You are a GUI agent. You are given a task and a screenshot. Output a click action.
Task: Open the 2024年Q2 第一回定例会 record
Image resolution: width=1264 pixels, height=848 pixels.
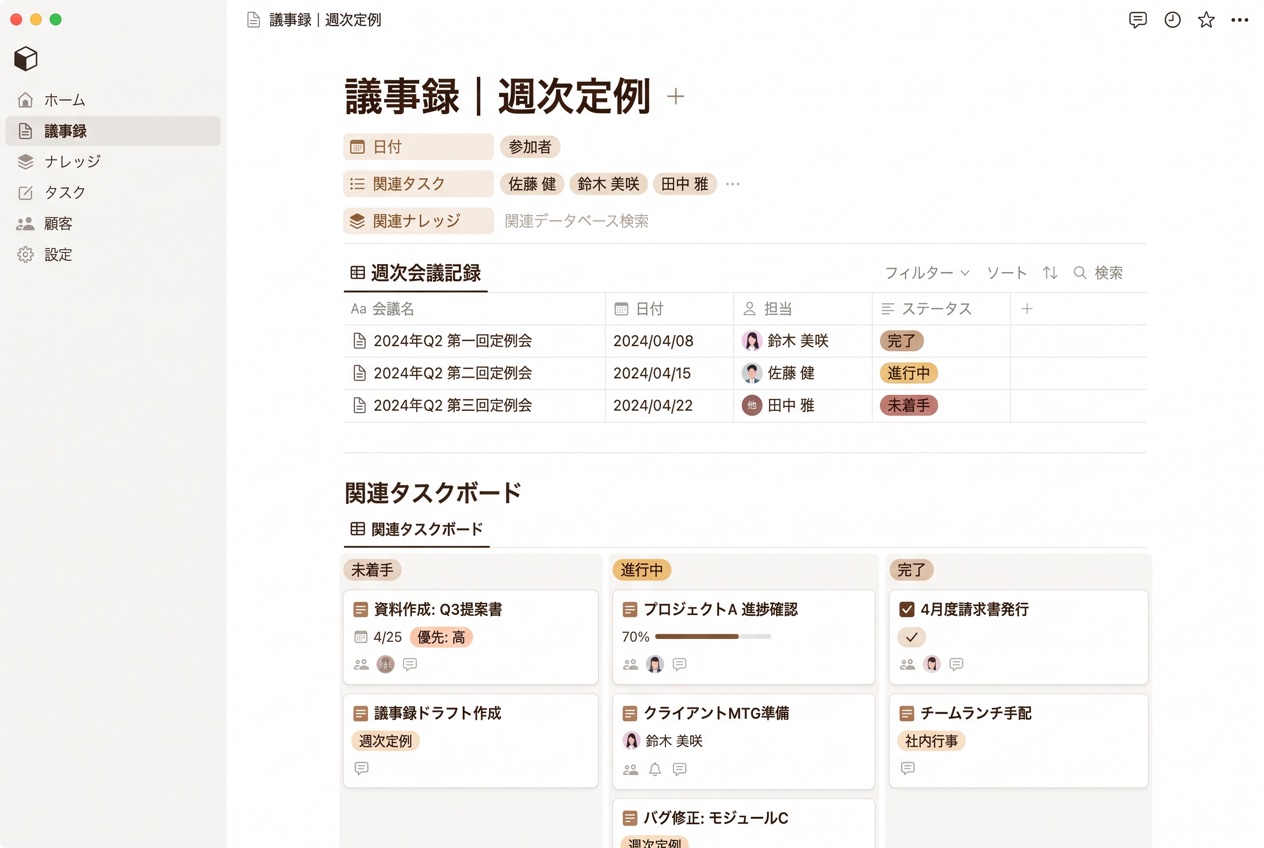pos(452,341)
